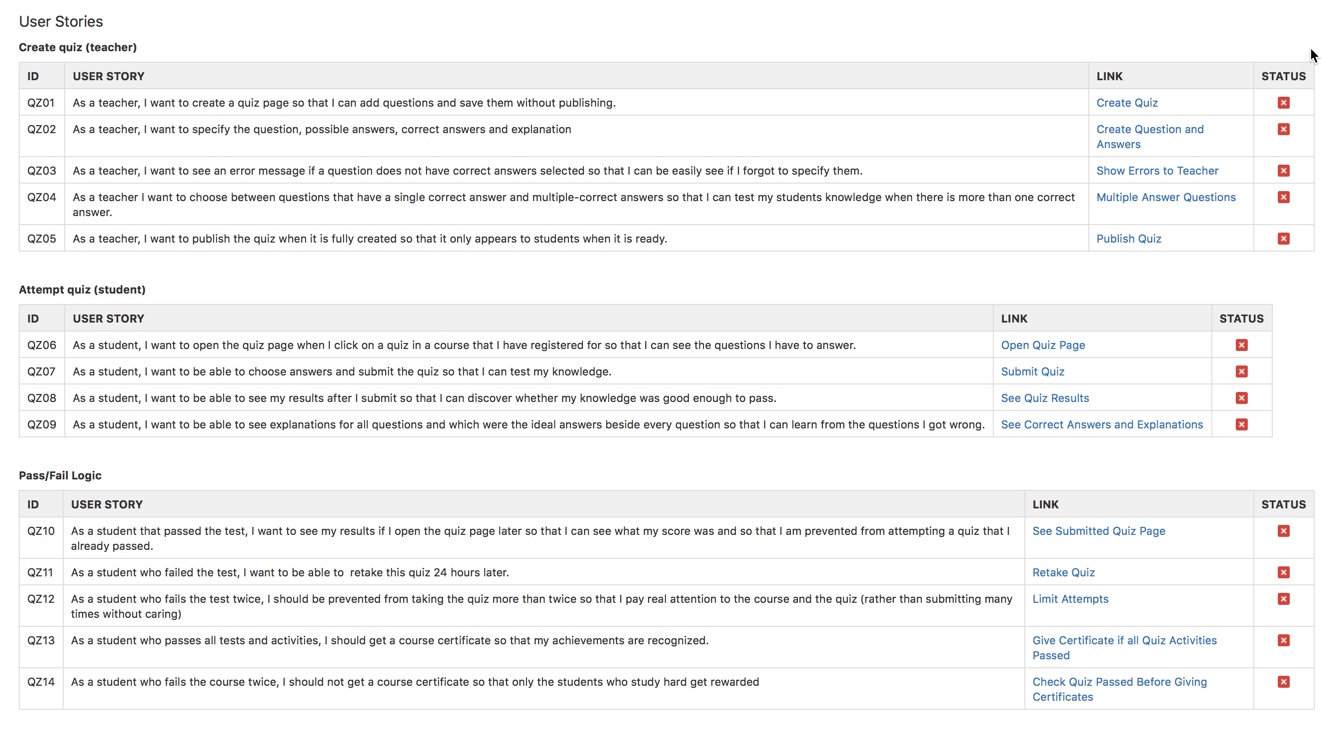The width and height of the screenshot is (1324, 730).
Task: Open the Create Quiz link
Action: [x=1127, y=102]
